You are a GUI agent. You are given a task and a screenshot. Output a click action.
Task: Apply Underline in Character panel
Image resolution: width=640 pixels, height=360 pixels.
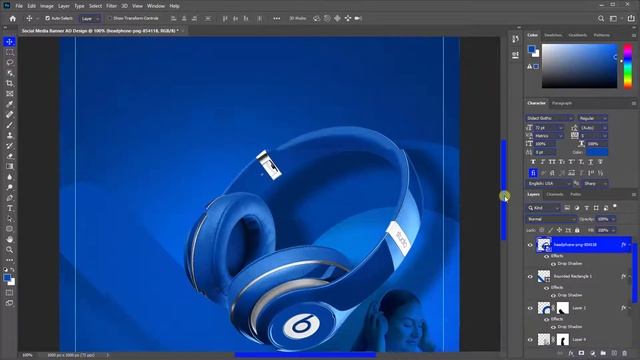(591, 162)
